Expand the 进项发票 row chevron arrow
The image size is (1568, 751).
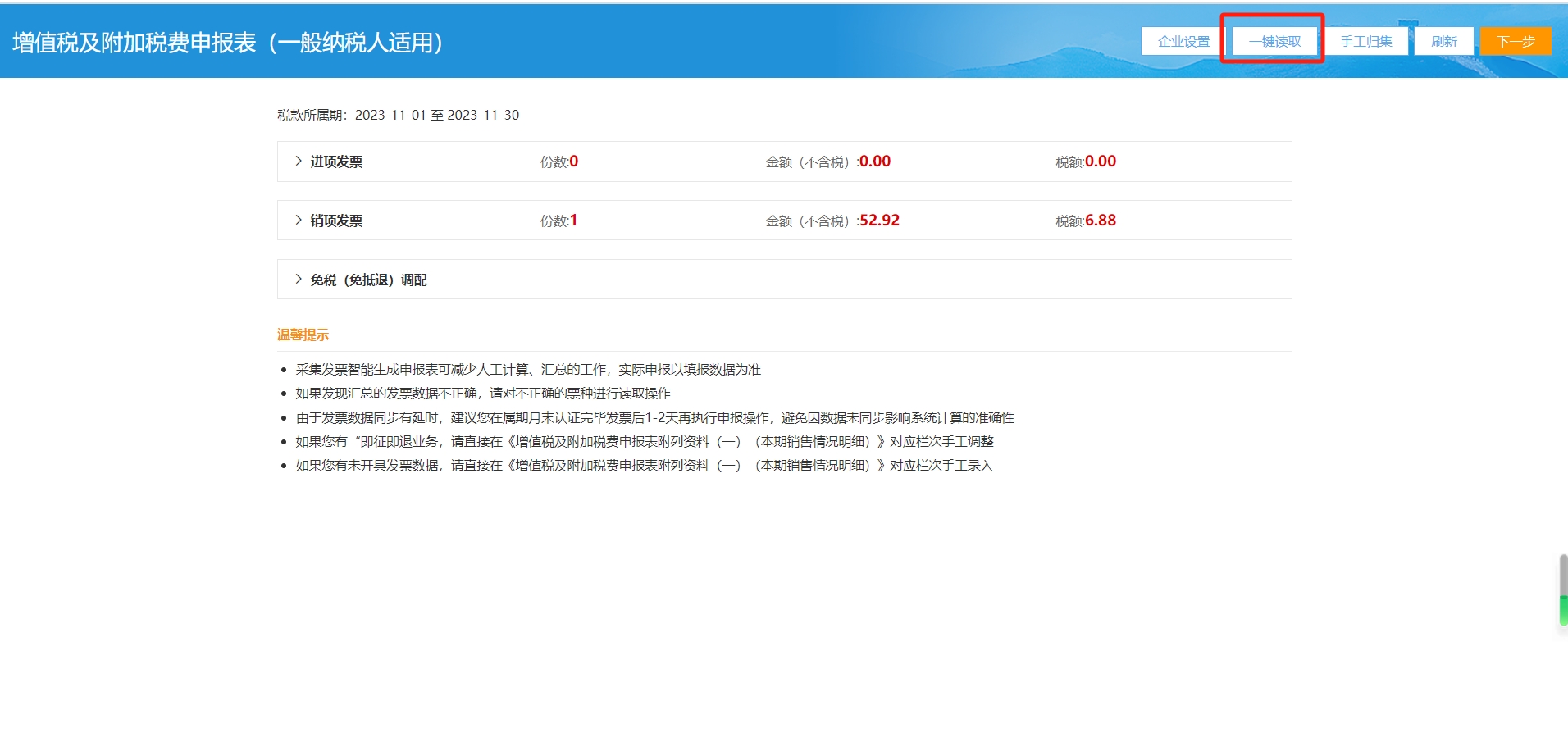click(x=299, y=162)
